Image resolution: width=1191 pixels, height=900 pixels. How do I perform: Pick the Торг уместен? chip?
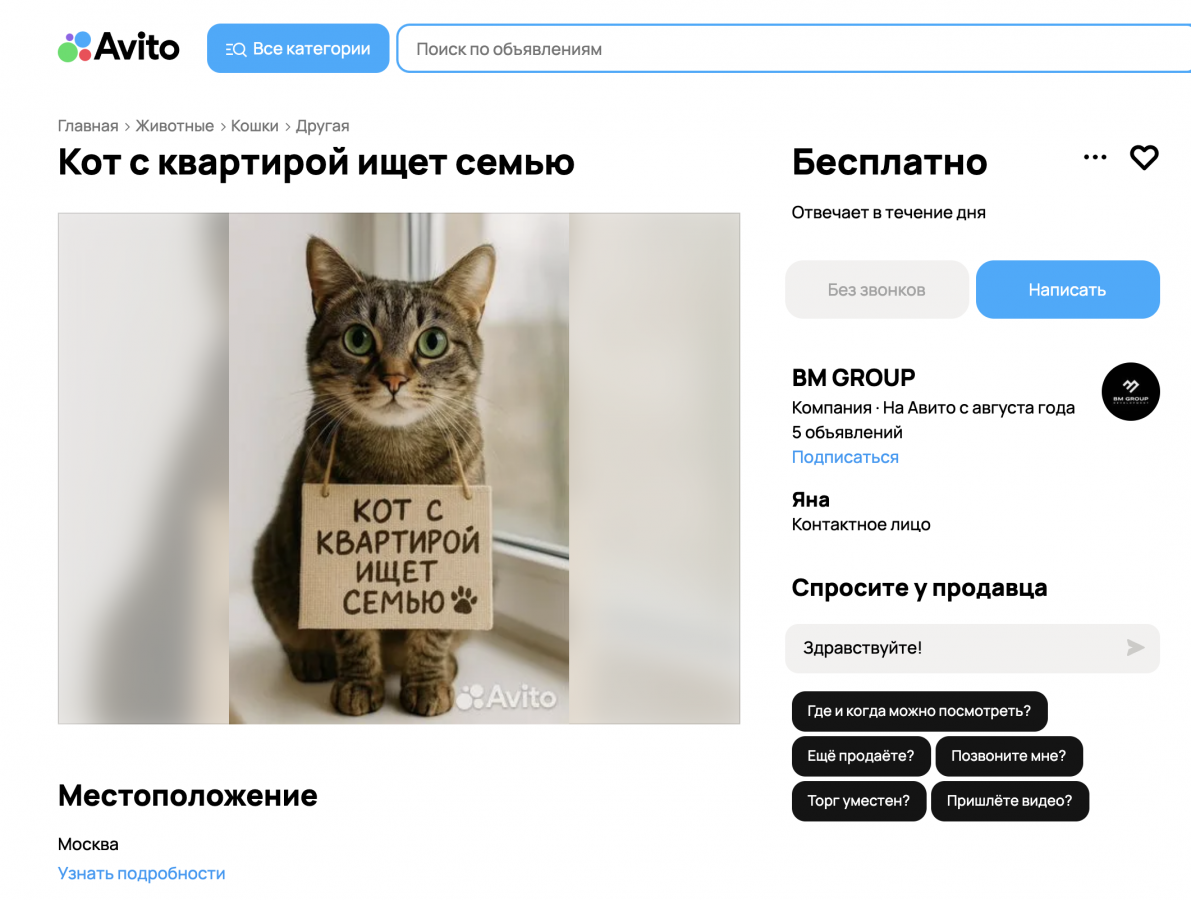click(858, 801)
